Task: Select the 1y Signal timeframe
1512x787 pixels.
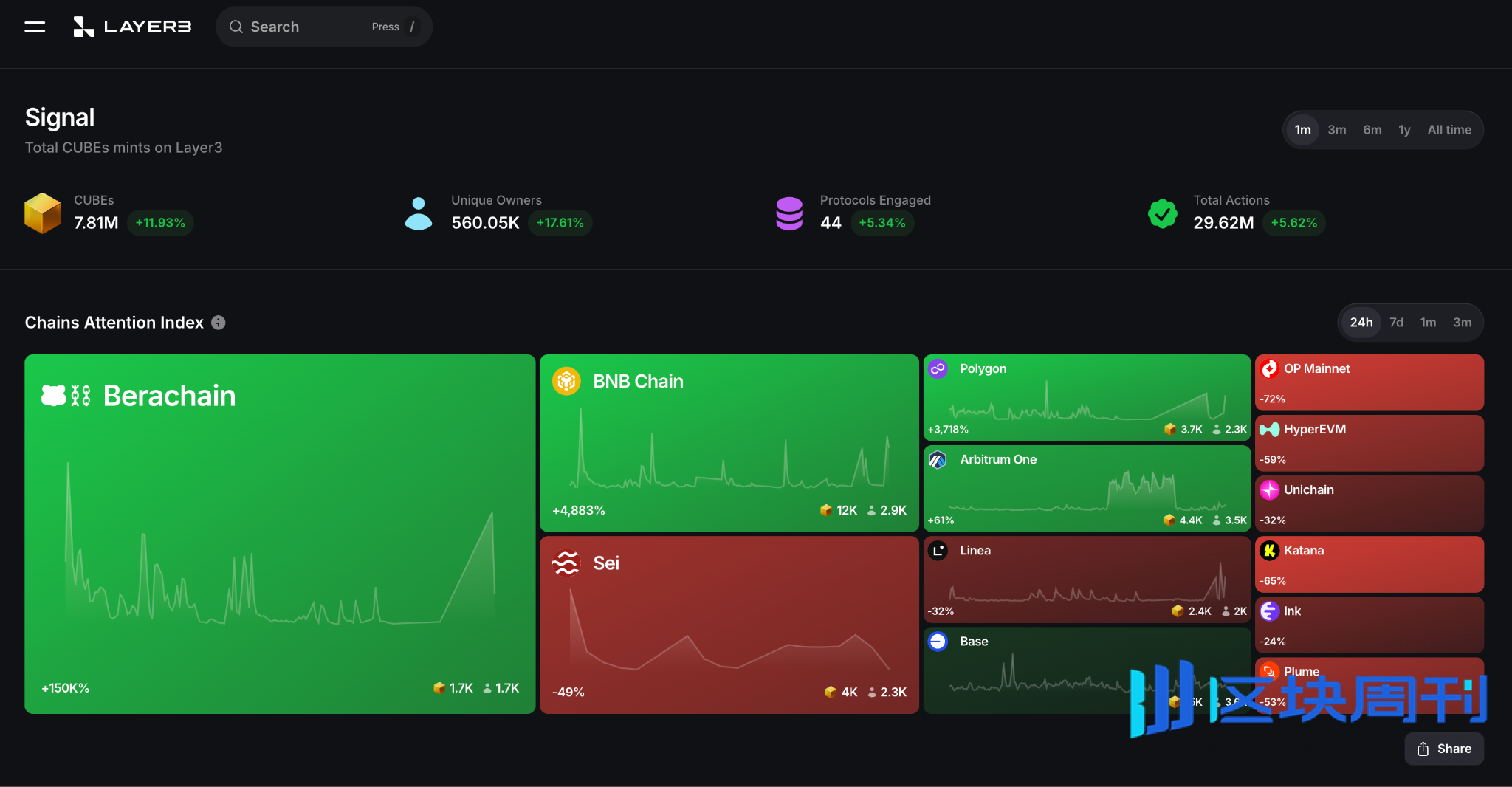Action: tap(1404, 130)
